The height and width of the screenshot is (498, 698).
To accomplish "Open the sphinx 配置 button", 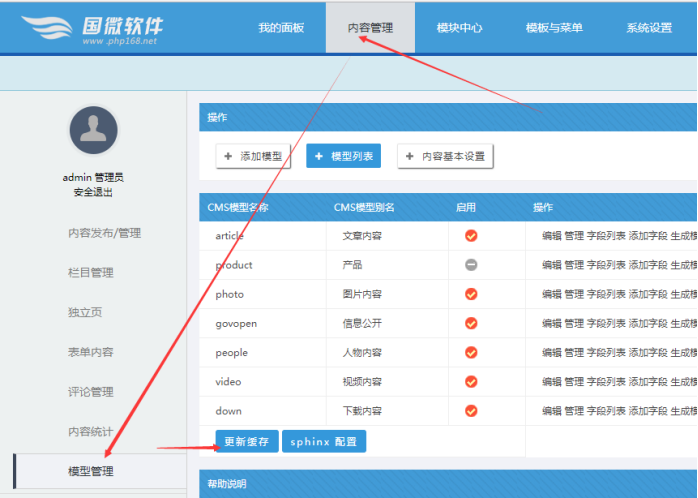I will coord(323,441).
